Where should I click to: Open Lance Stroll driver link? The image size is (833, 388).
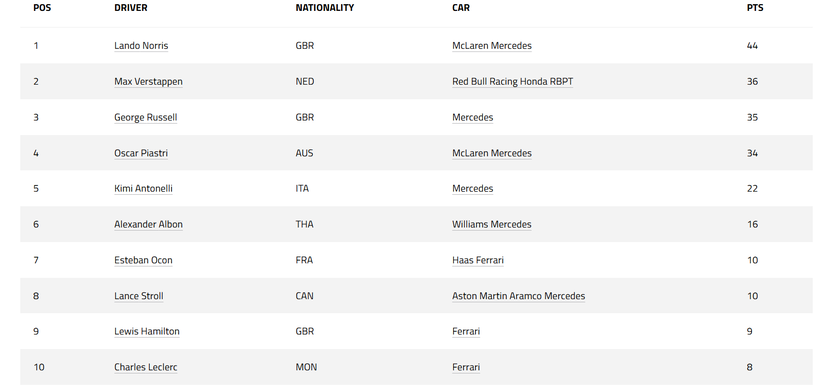coord(139,296)
